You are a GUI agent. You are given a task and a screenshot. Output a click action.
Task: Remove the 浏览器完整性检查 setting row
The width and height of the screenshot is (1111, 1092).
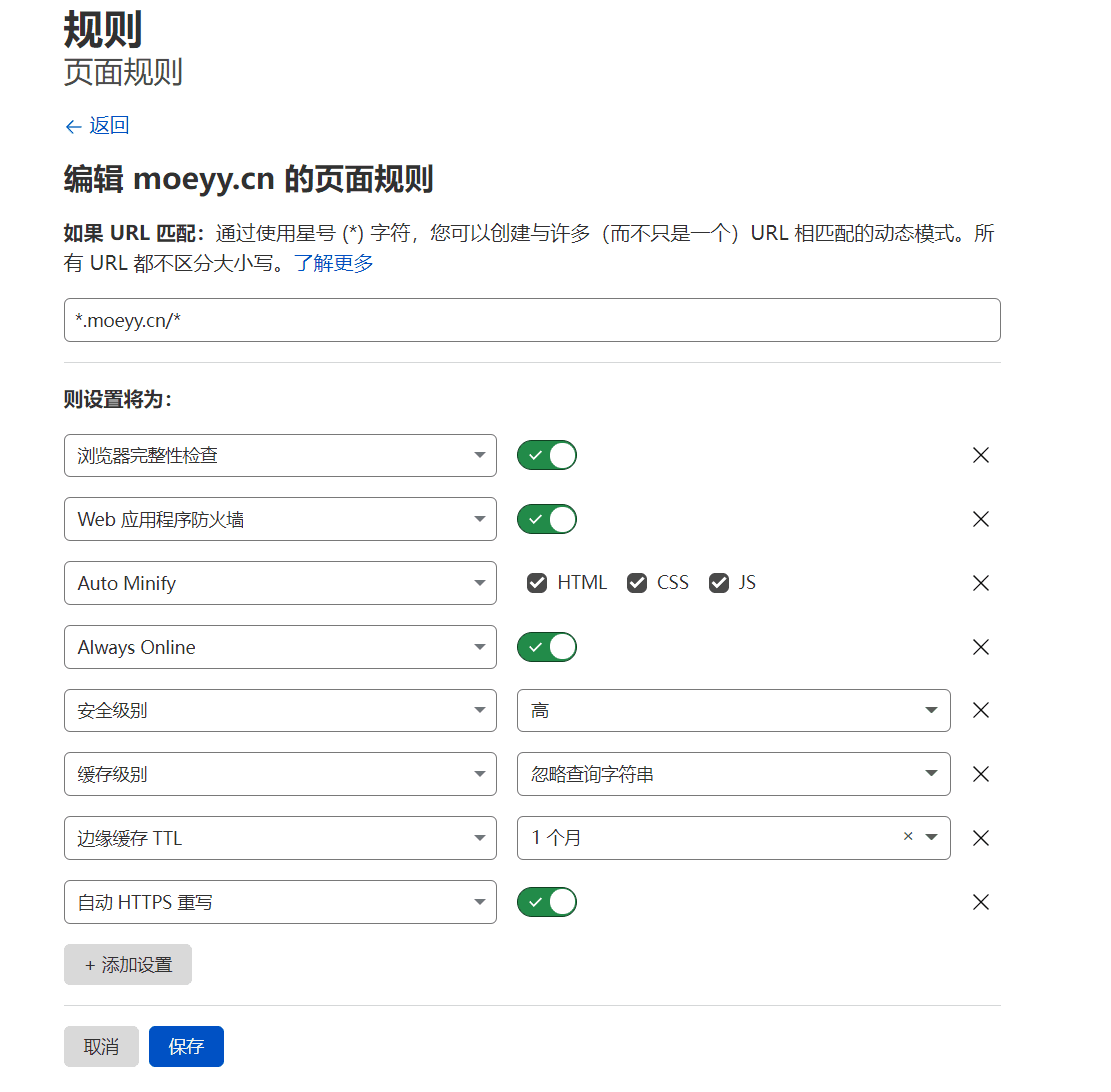pyautogui.click(x=980, y=456)
